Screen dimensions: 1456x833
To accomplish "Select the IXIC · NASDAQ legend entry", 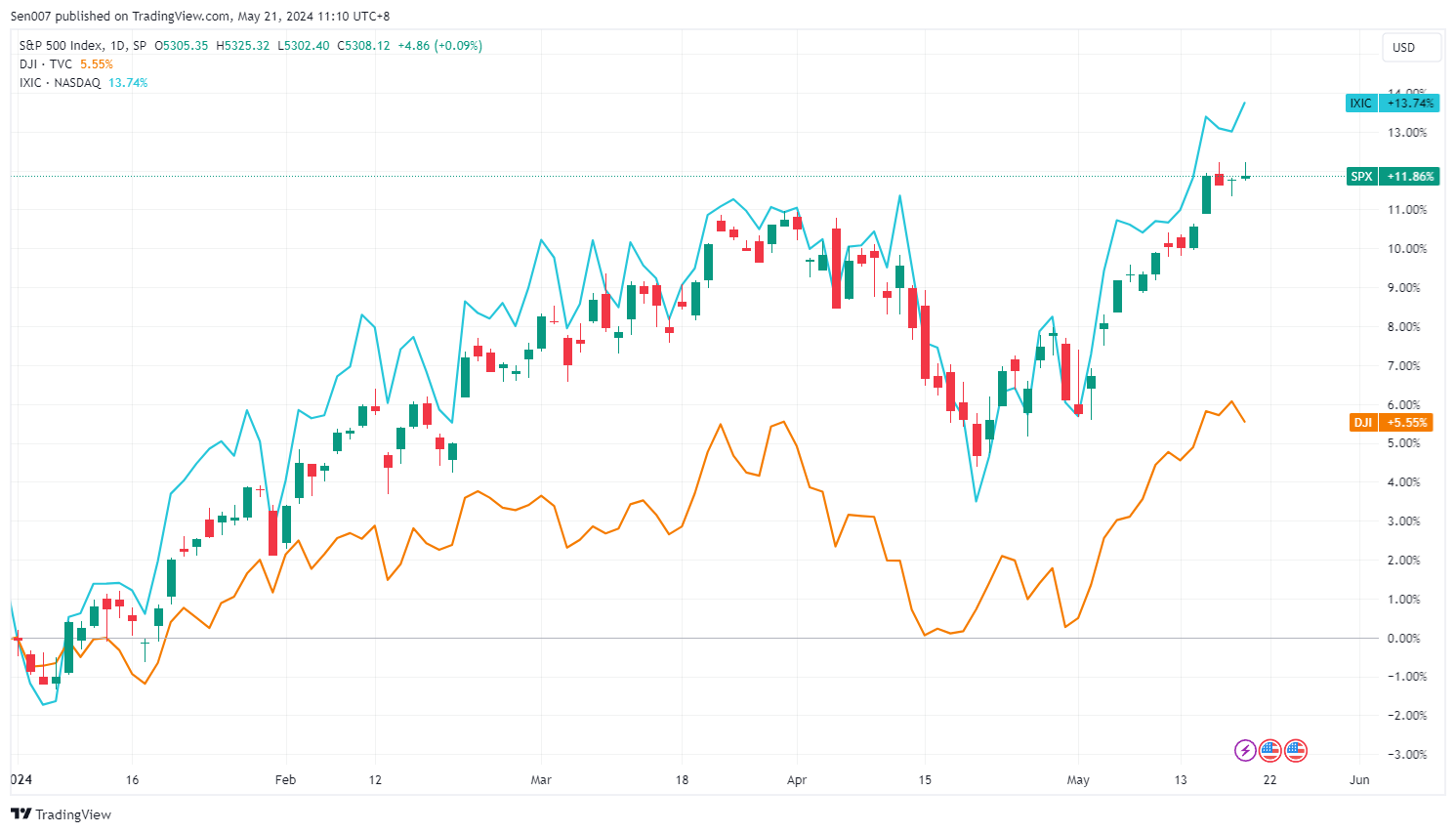I will click(x=60, y=83).
